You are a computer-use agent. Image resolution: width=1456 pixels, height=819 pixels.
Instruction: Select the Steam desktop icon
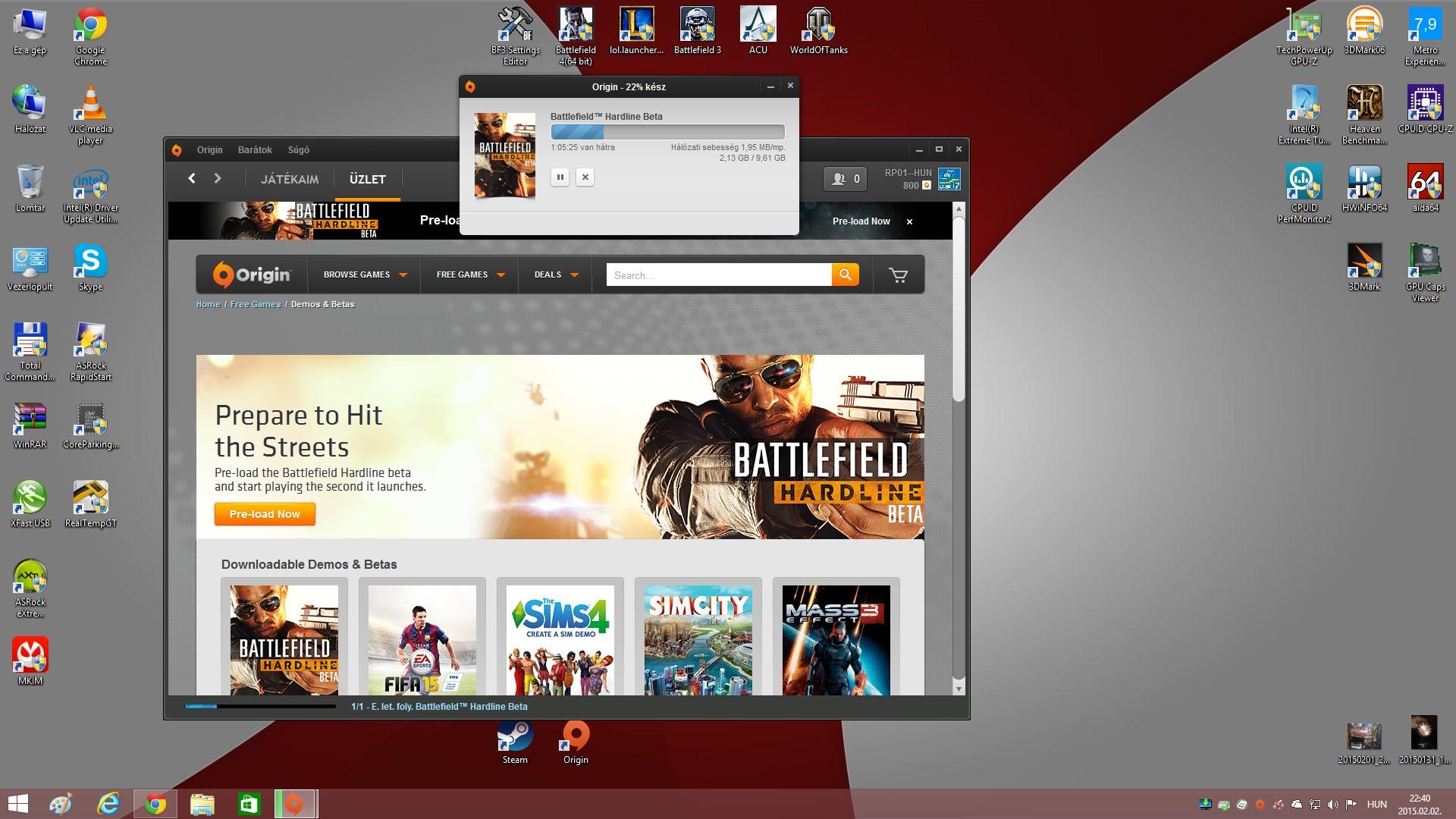pyautogui.click(x=515, y=741)
